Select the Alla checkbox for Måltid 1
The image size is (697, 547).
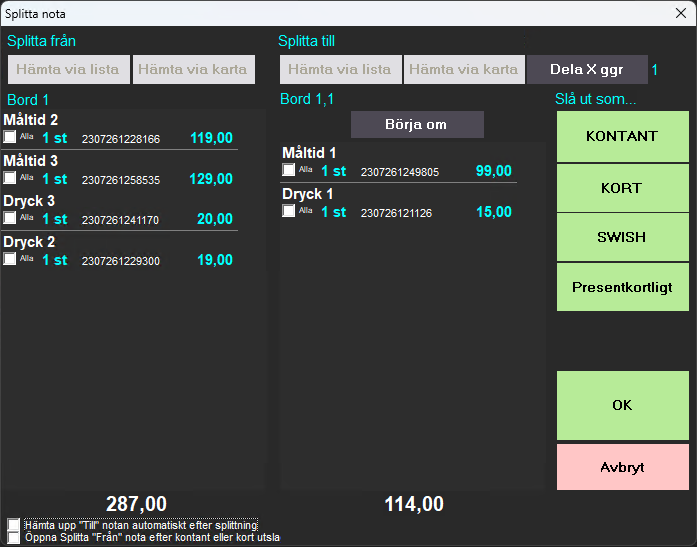(289, 171)
